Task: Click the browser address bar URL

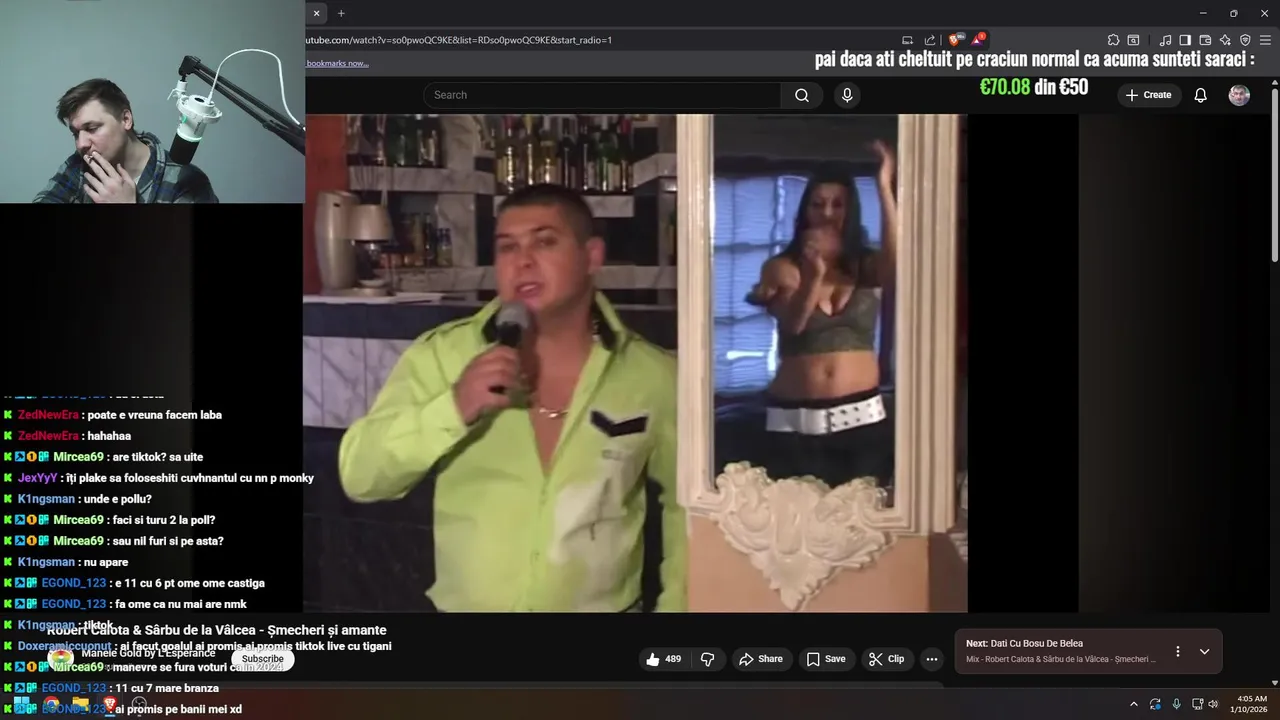Action: (458, 40)
